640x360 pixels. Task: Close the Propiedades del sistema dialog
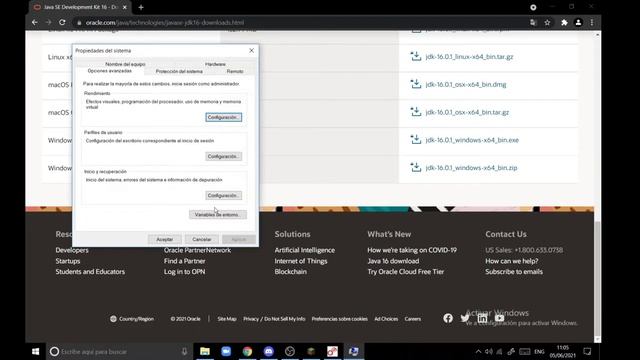point(251,50)
